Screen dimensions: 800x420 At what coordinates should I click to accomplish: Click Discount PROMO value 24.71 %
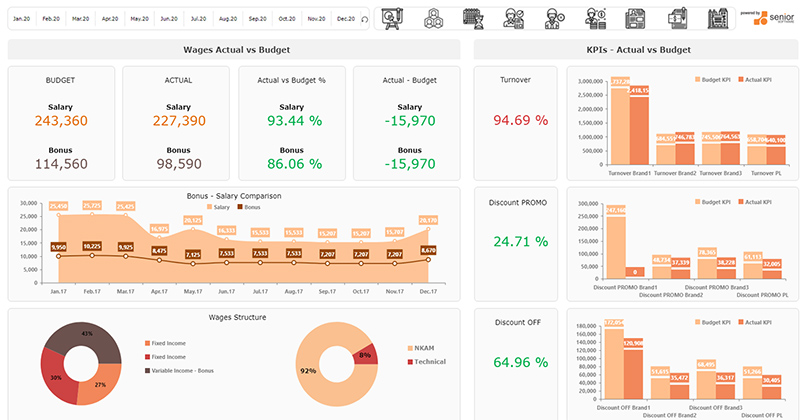[x=520, y=241]
